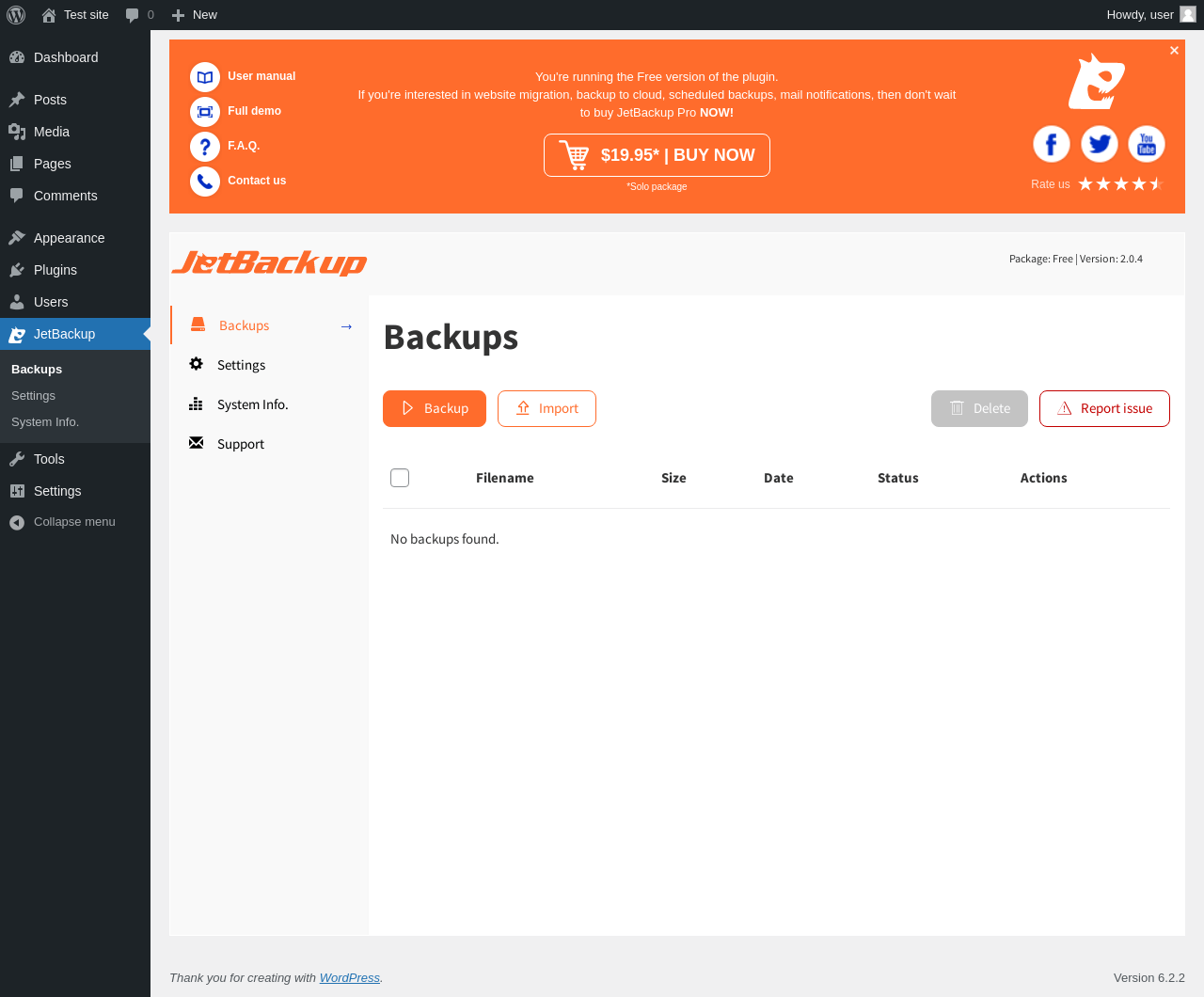Open the Media library menu

[x=75, y=132]
